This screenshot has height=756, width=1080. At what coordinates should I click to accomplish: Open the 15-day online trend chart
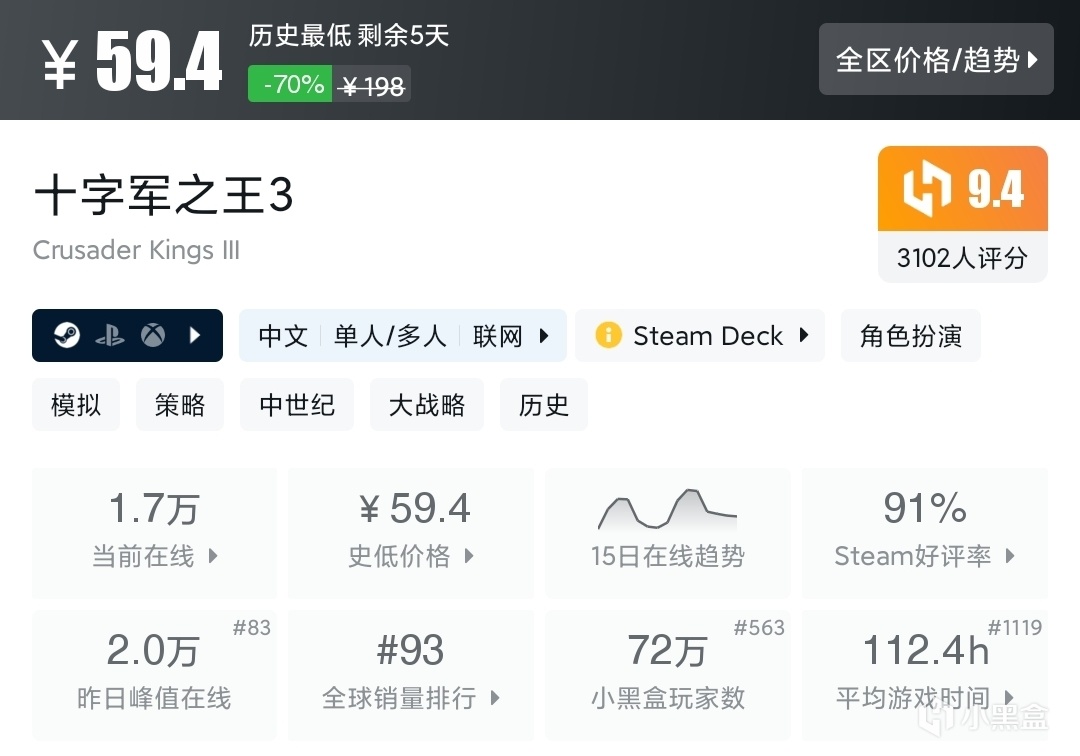(x=667, y=532)
